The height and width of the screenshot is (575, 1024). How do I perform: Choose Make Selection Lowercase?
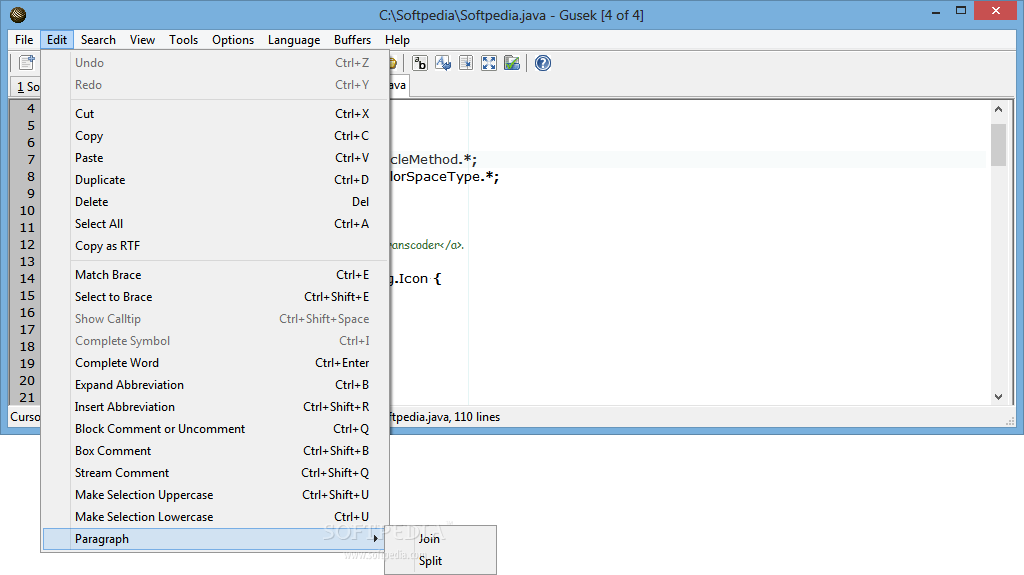click(x=216, y=517)
